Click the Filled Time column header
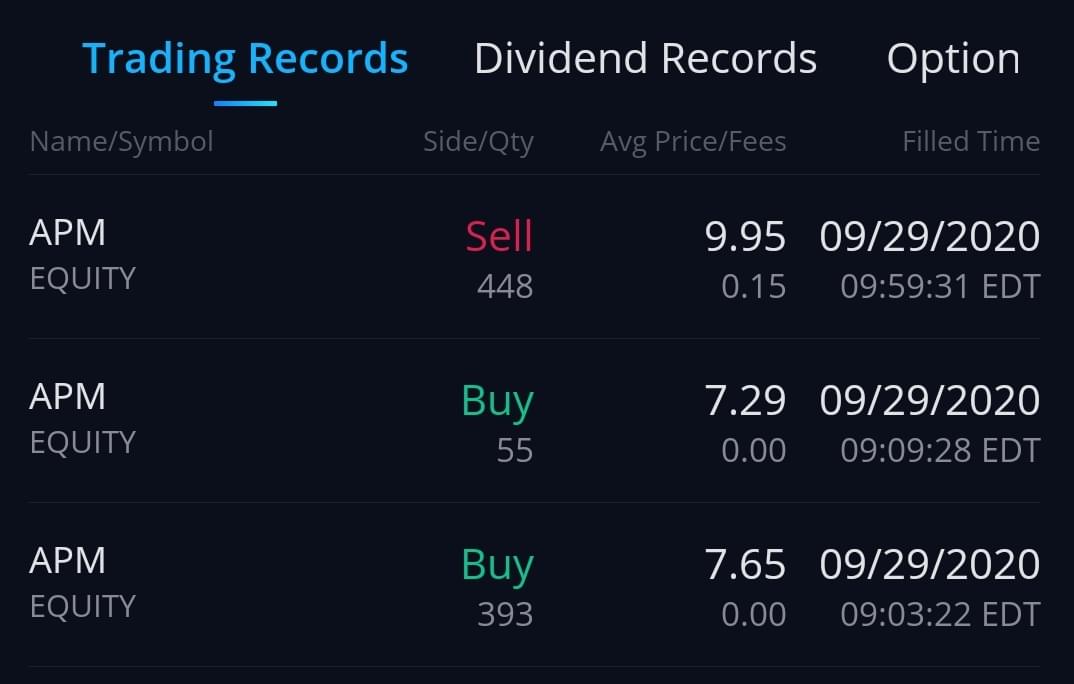 (971, 142)
